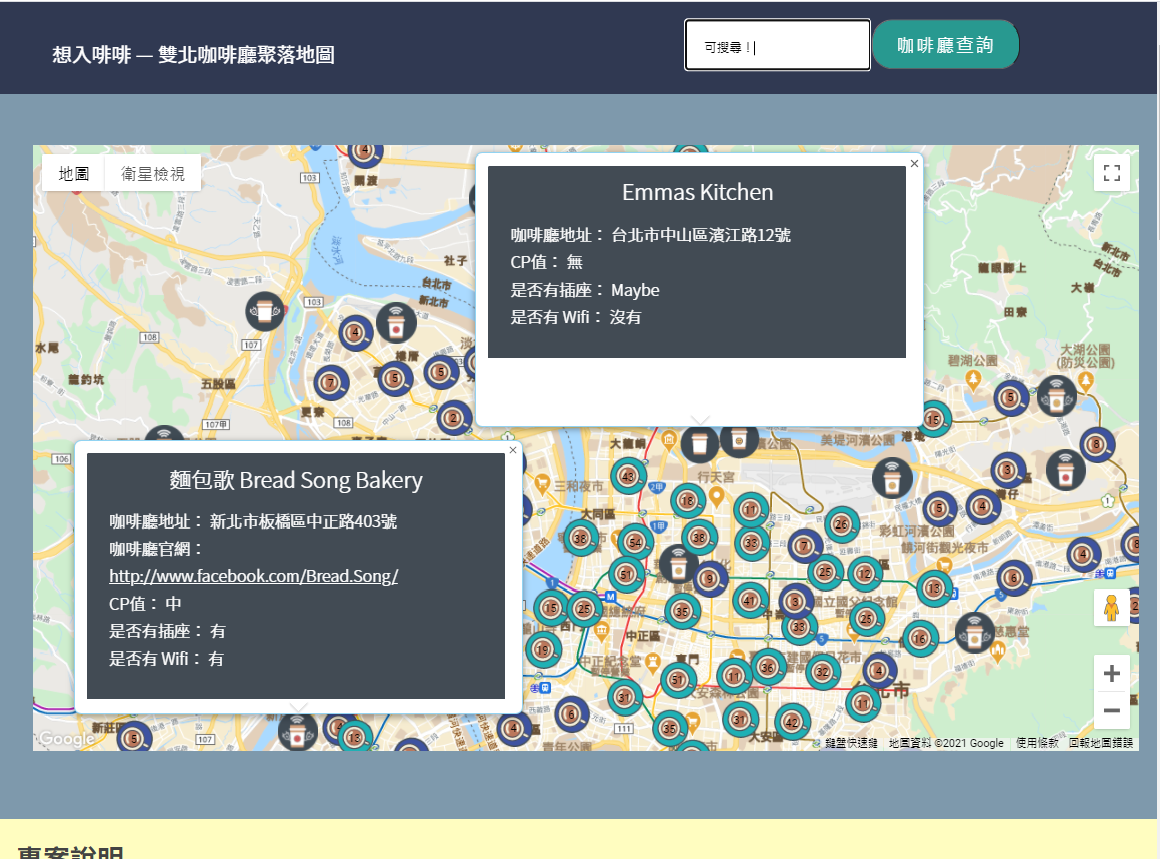Open 鍵盤快速鍵 keyboard shortcuts
This screenshot has width=1167, height=859.
click(x=851, y=743)
